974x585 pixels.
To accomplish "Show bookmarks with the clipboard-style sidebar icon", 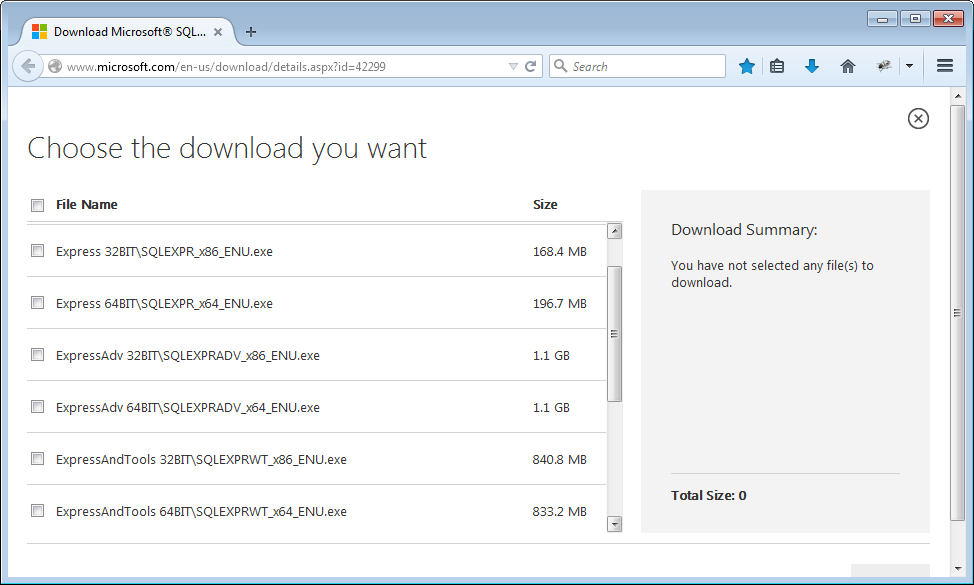I will pyautogui.click(x=778, y=66).
